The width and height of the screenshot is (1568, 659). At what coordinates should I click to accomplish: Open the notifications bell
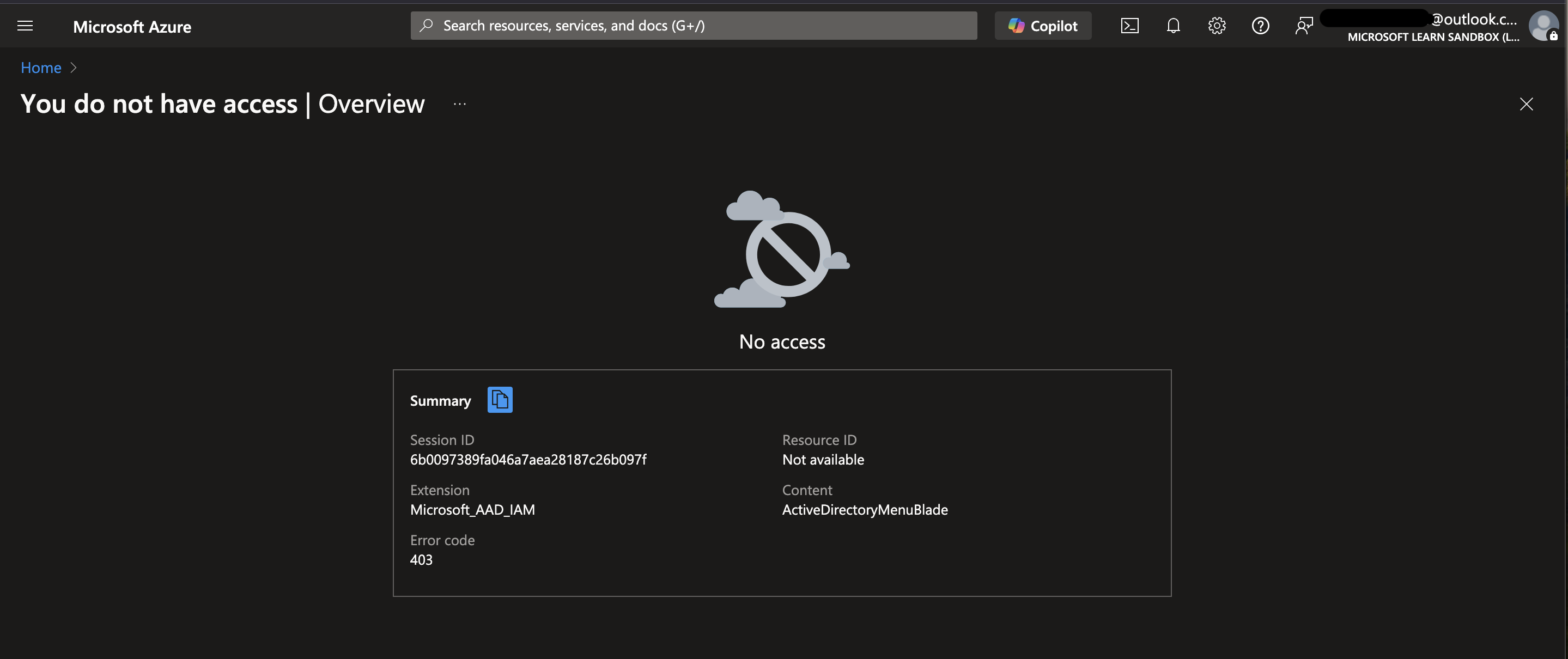tap(1173, 26)
